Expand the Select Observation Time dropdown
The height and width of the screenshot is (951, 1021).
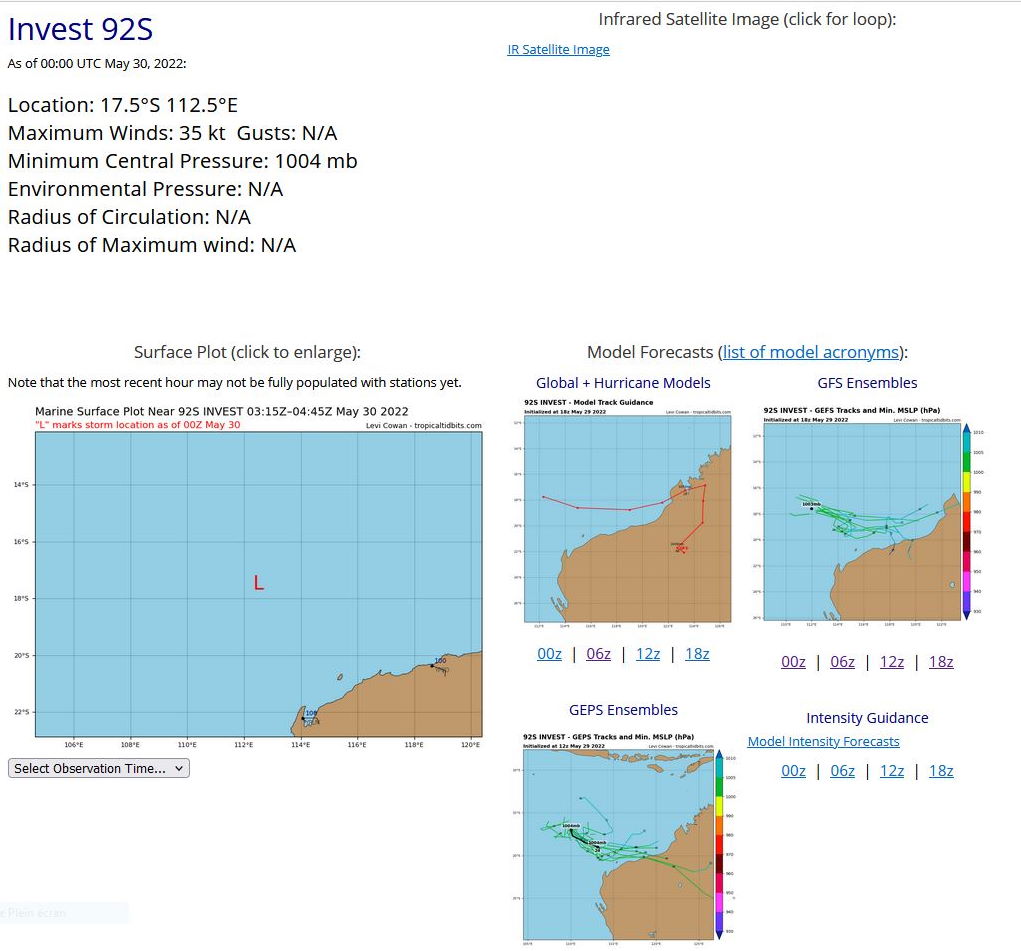[x=98, y=768]
